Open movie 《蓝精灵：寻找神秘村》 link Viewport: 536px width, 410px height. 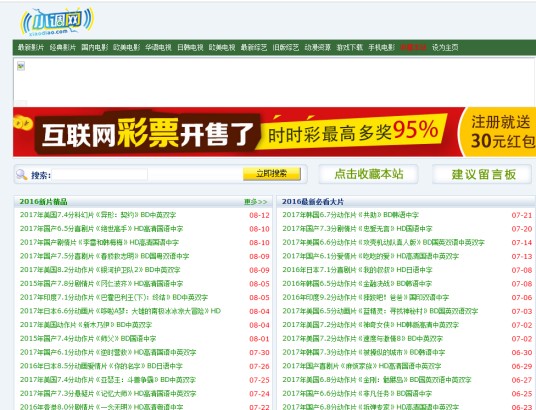[380, 311]
